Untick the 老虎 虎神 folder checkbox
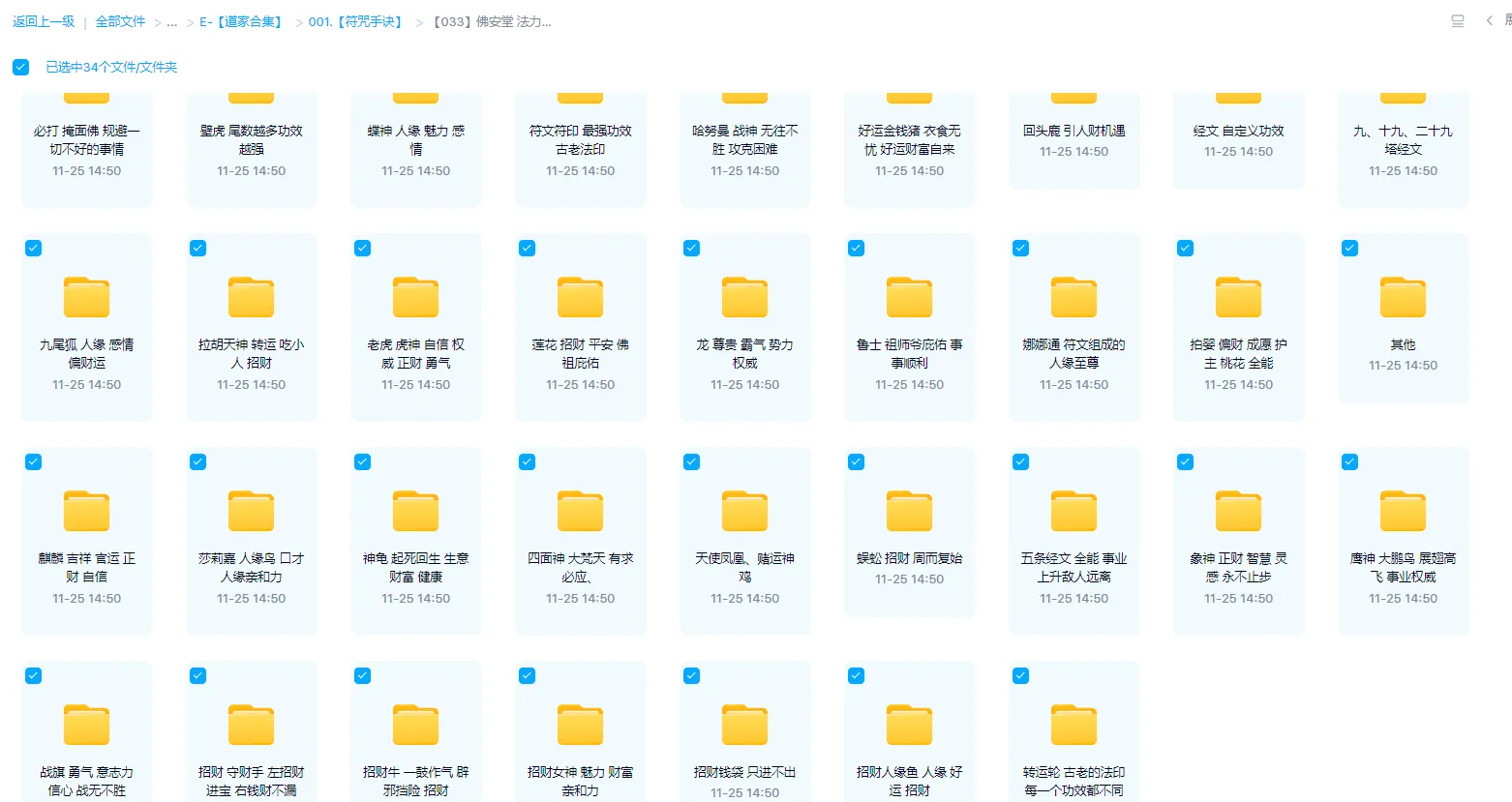Screen dimensions: 1512x802 click(362, 248)
